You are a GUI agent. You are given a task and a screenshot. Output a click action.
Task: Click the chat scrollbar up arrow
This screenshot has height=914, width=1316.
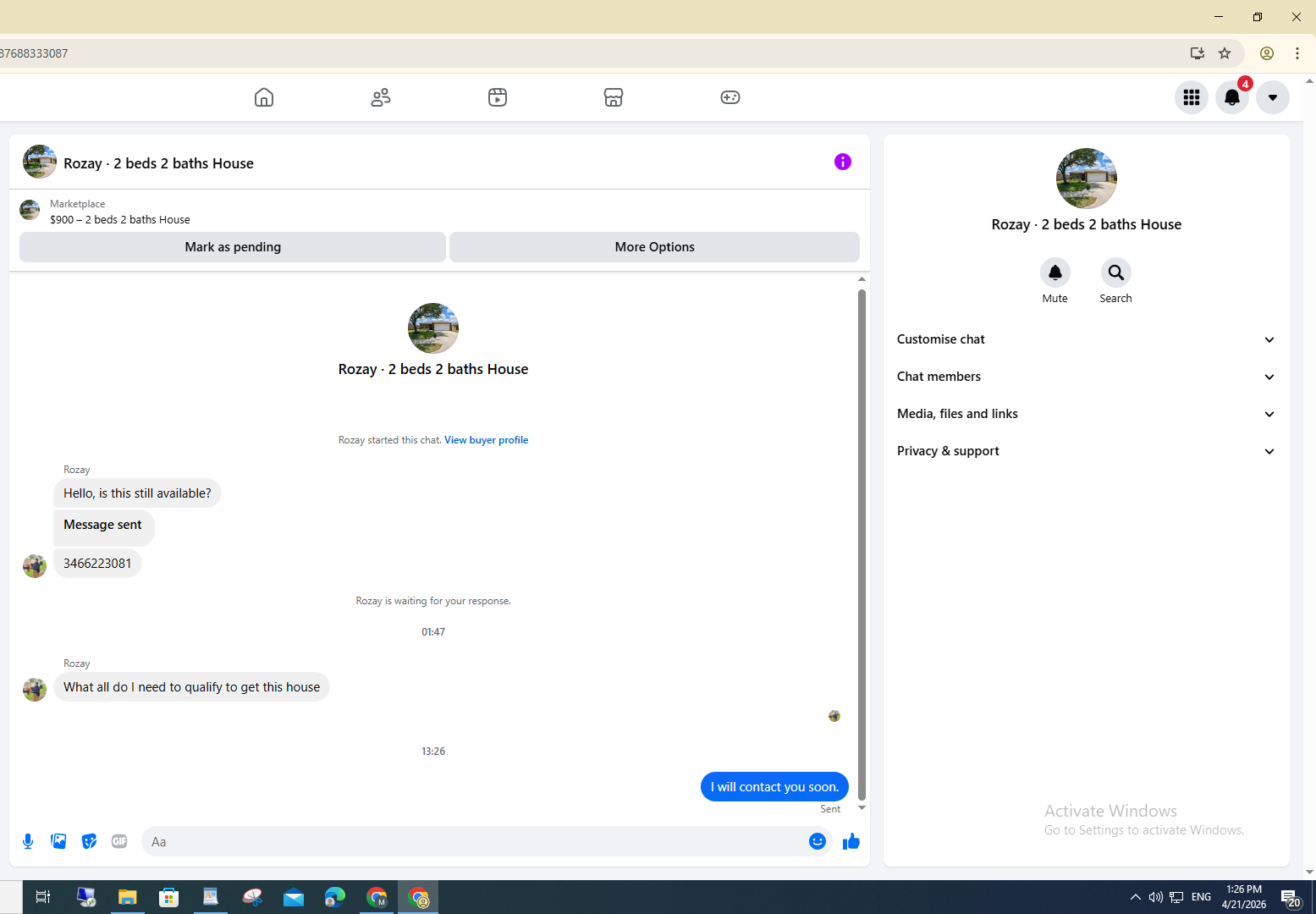tap(862, 279)
